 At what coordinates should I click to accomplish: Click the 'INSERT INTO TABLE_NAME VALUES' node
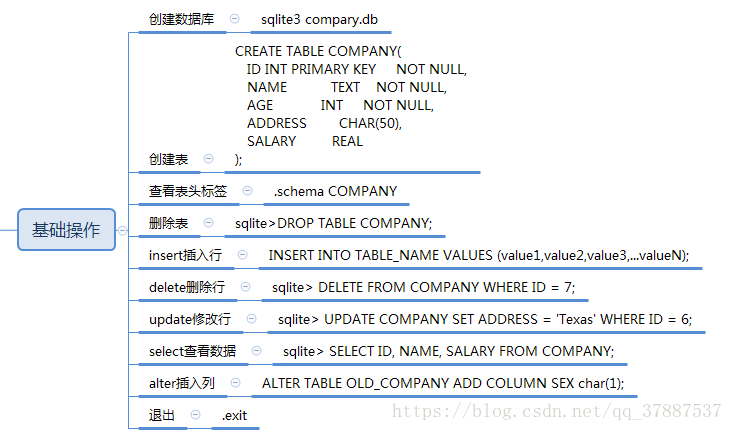(479, 255)
